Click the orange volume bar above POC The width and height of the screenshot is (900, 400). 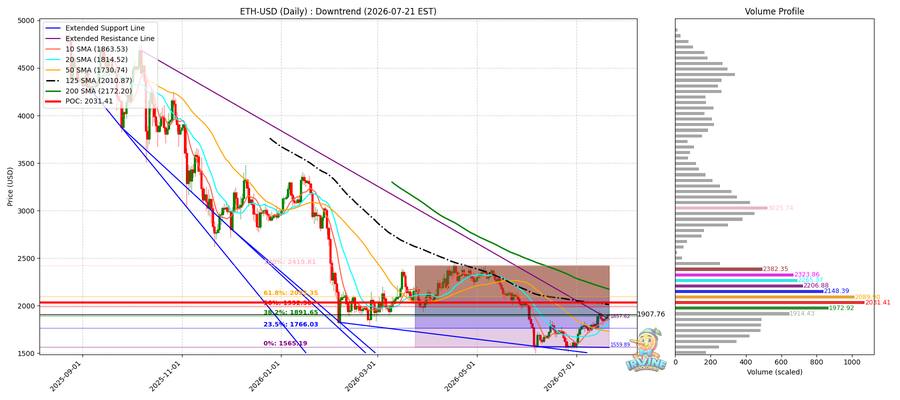pos(765,297)
